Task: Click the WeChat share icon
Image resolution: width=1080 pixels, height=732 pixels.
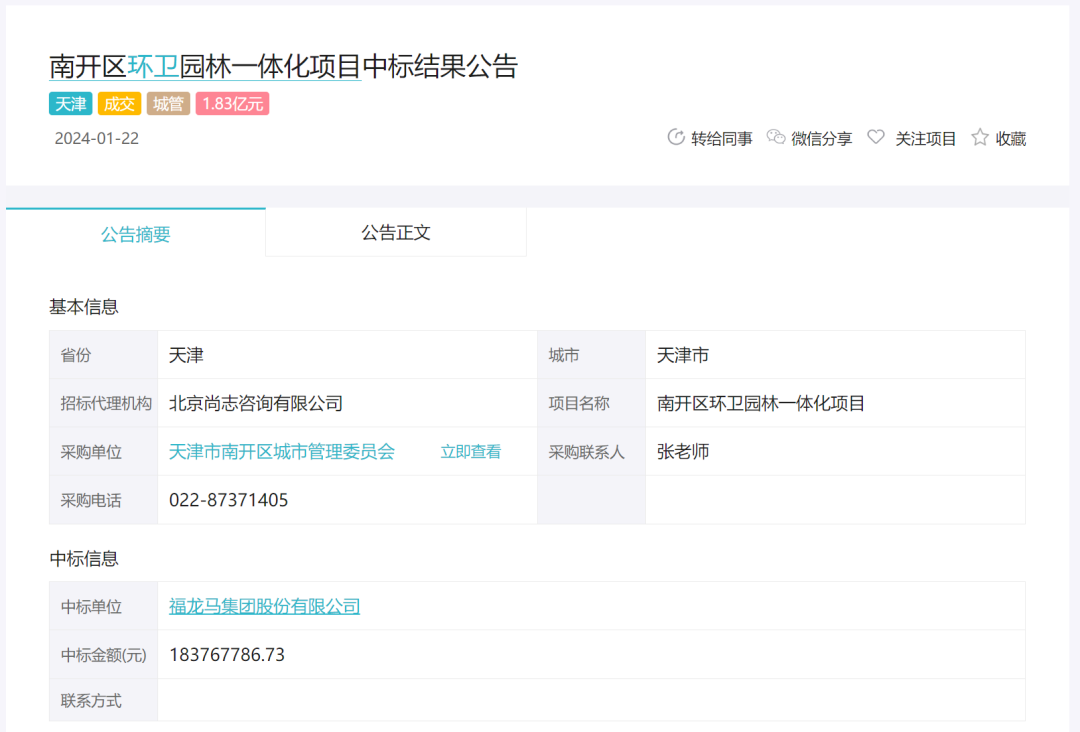Action: [x=776, y=137]
